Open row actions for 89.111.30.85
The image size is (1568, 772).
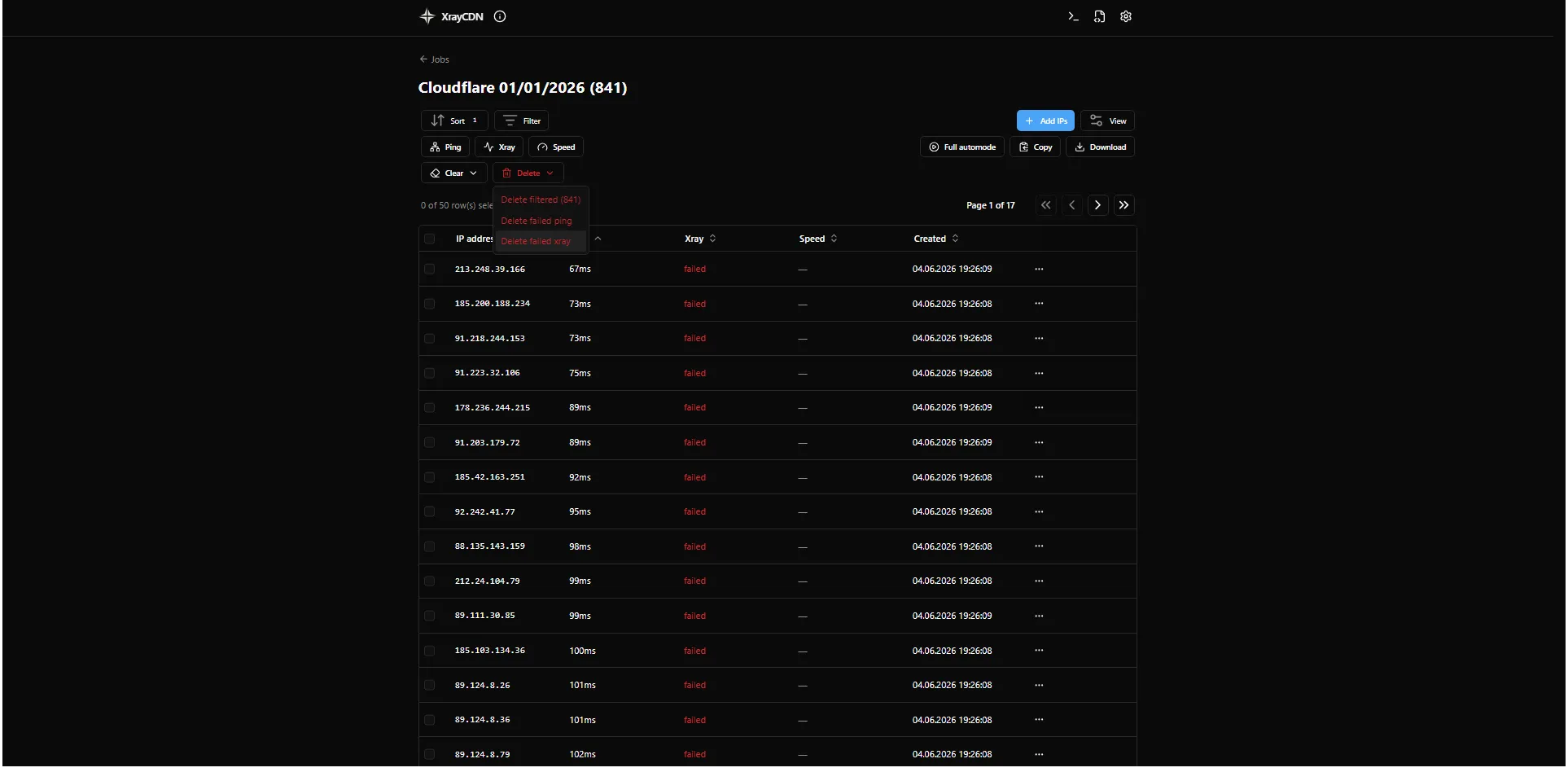point(1039,616)
